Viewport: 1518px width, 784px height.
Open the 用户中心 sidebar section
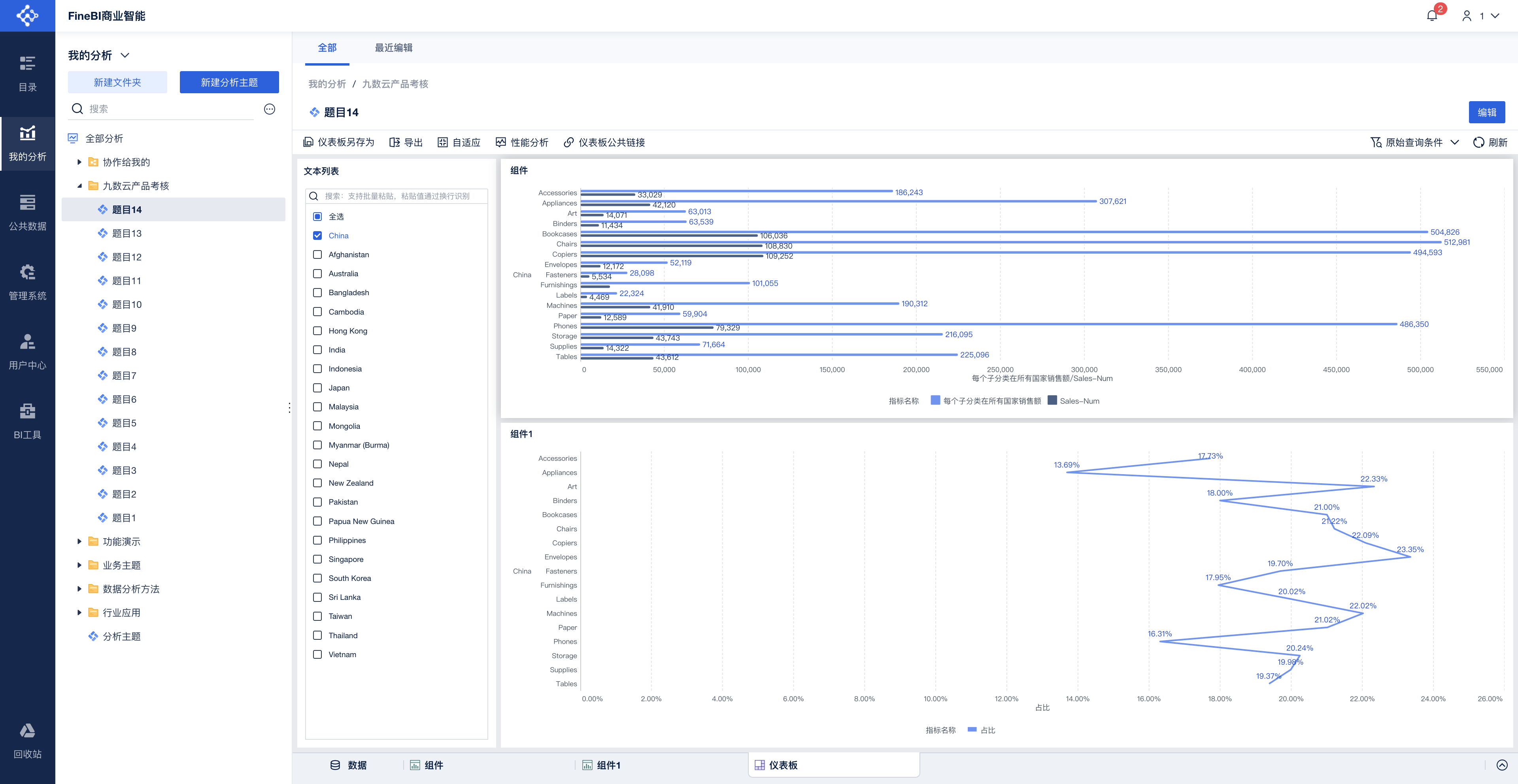point(27,352)
